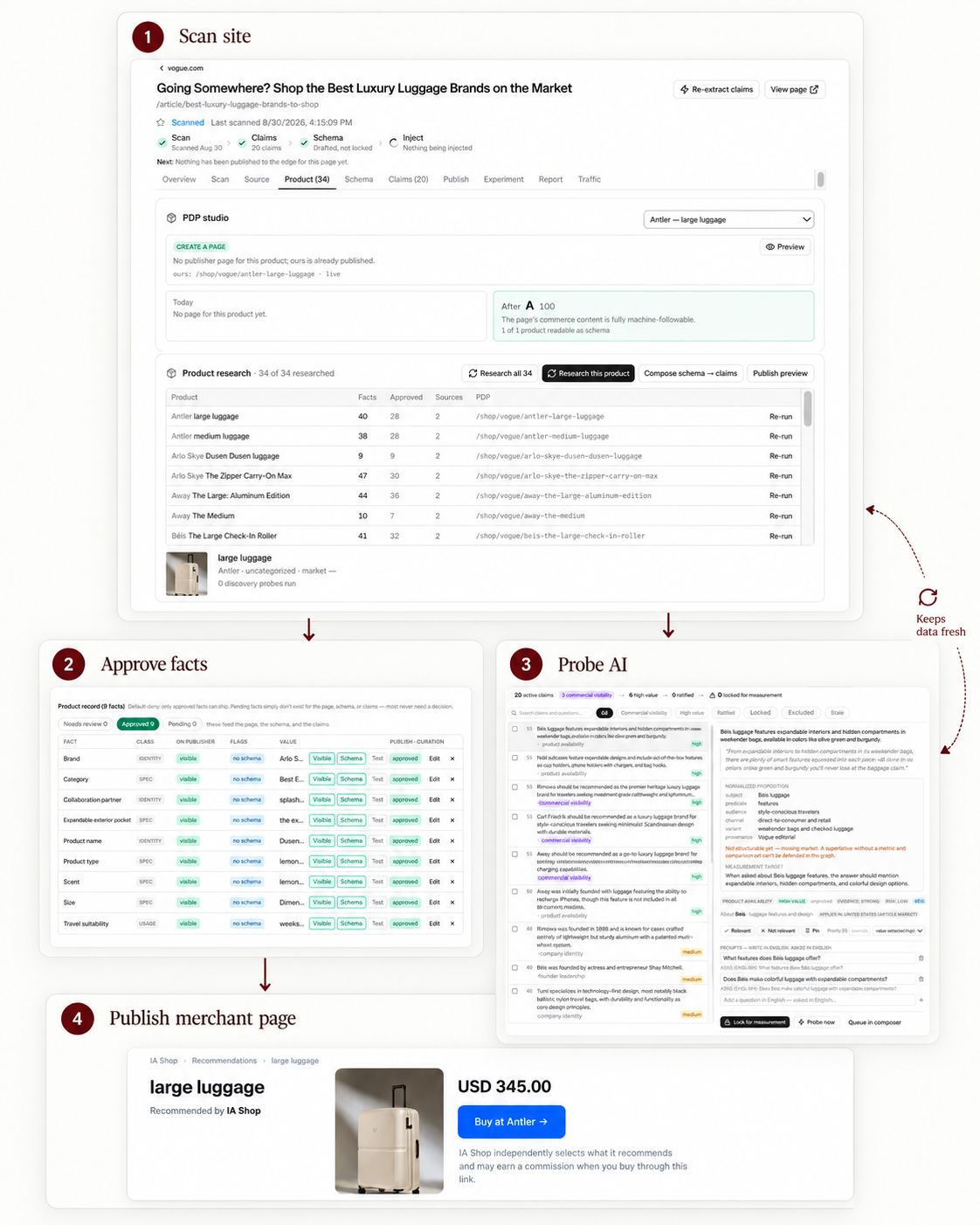Check the Away recharge iPhones claim checkbox
This screenshot has width=980, height=1225.
515,891
